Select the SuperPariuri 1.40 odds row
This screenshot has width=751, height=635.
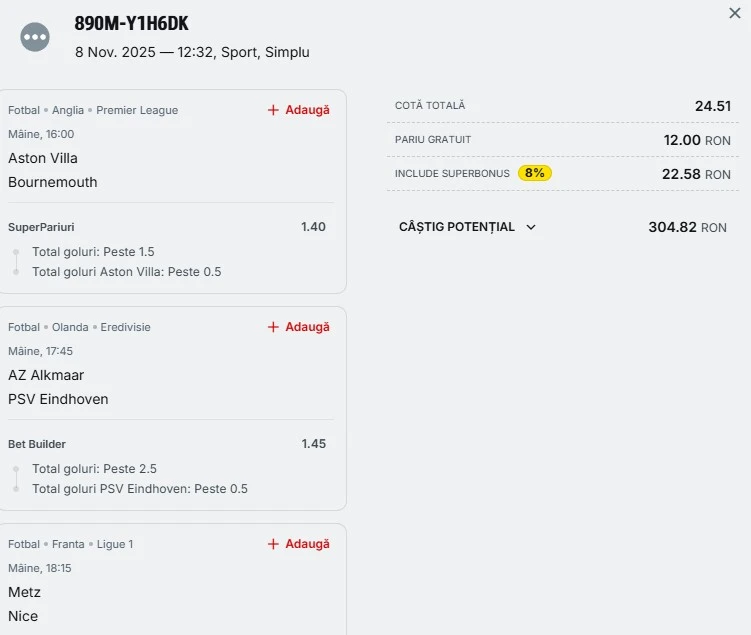tap(167, 227)
